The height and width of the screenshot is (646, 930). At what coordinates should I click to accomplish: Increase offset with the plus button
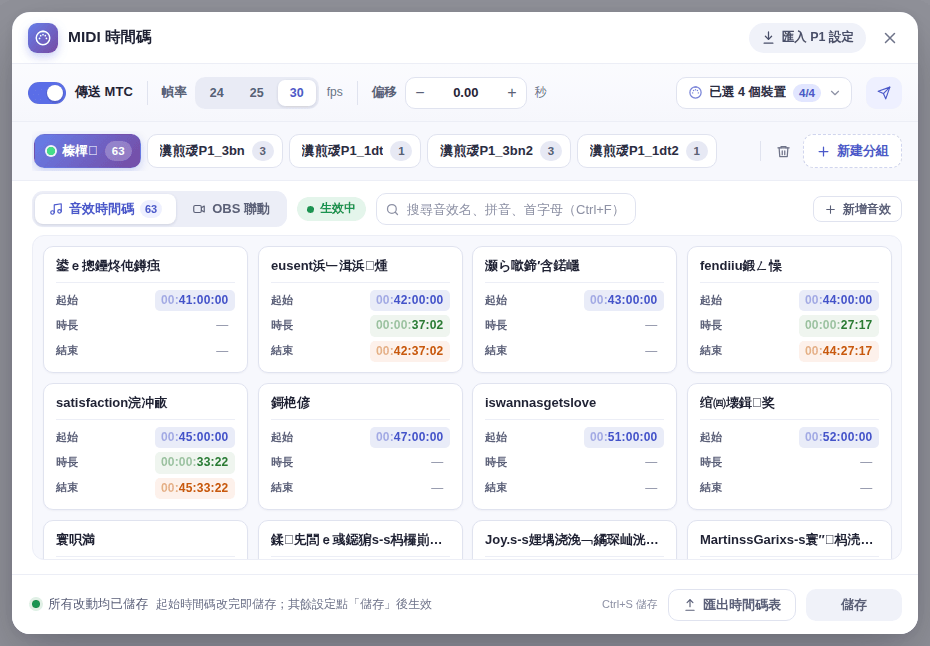[x=512, y=93]
